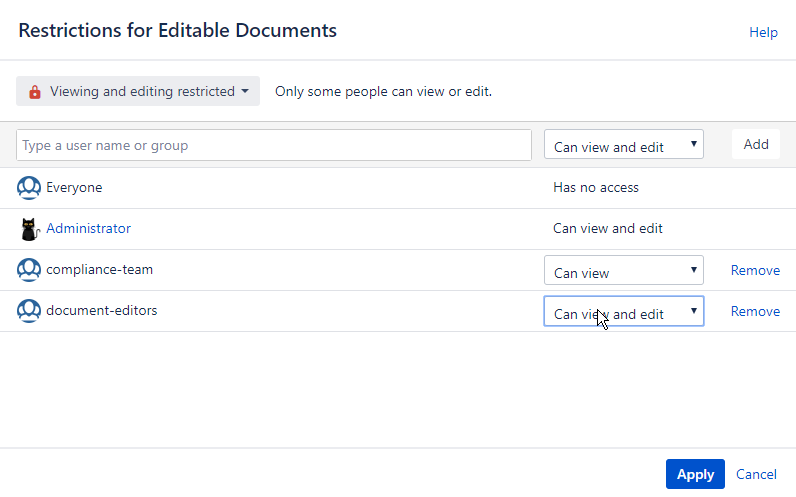Click the red padlock icon
This screenshot has height=497, width=796.
point(35,92)
